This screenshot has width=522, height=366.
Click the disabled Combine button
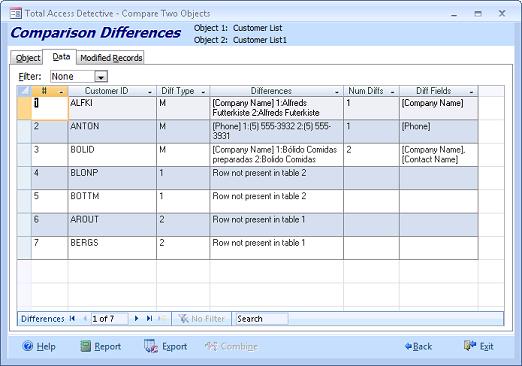[x=231, y=346]
